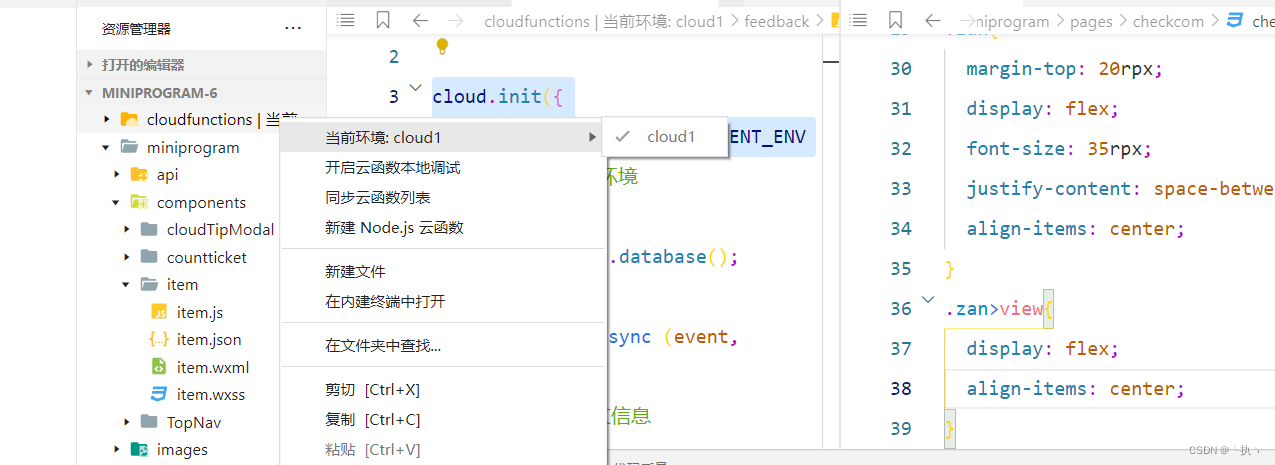This screenshot has height=465, width=1275.
Task: Expand the TopNav folder arrow
Action: click(x=127, y=422)
